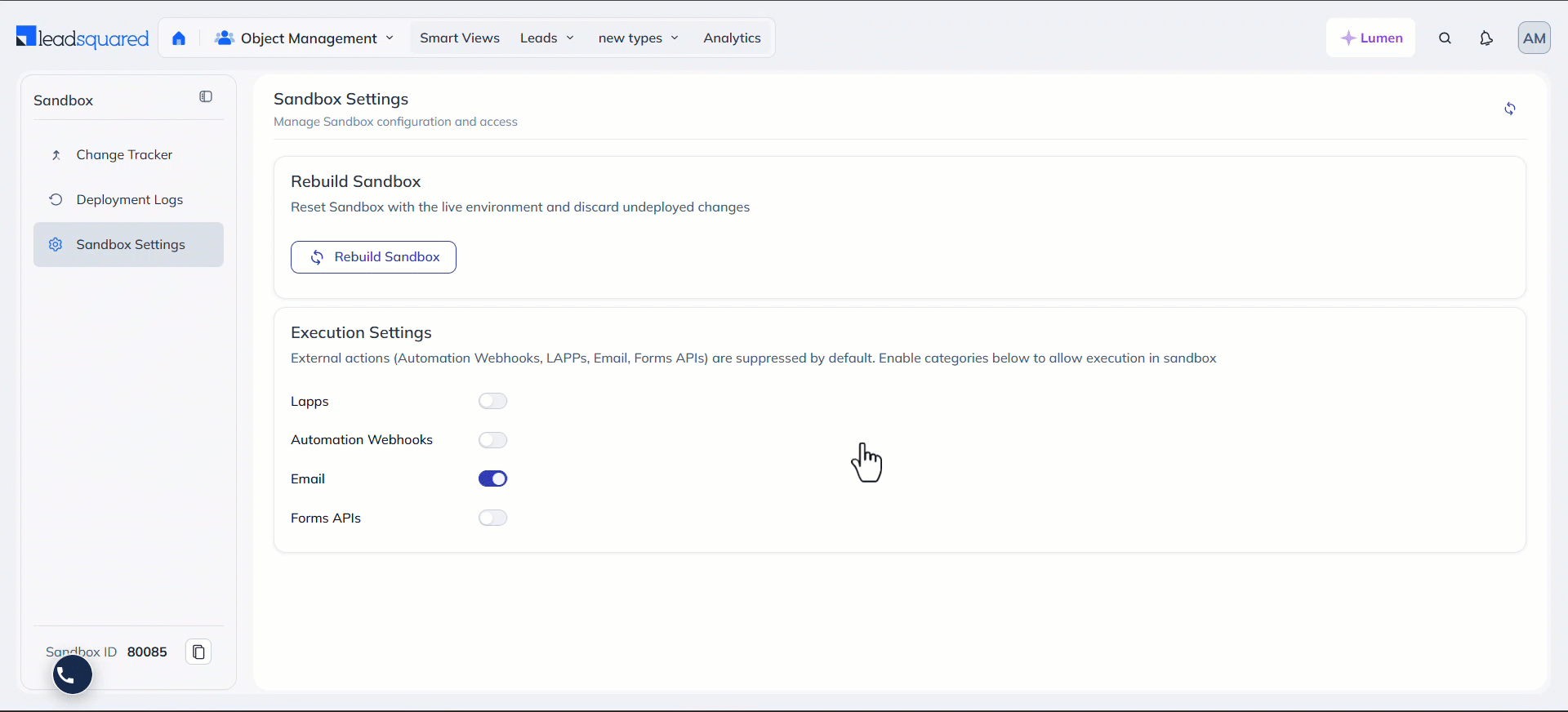This screenshot has height=712, width=1568.
Task: Click the Change Tracker arrow icon
Action: pyautogui.click(x=56, y=155)
